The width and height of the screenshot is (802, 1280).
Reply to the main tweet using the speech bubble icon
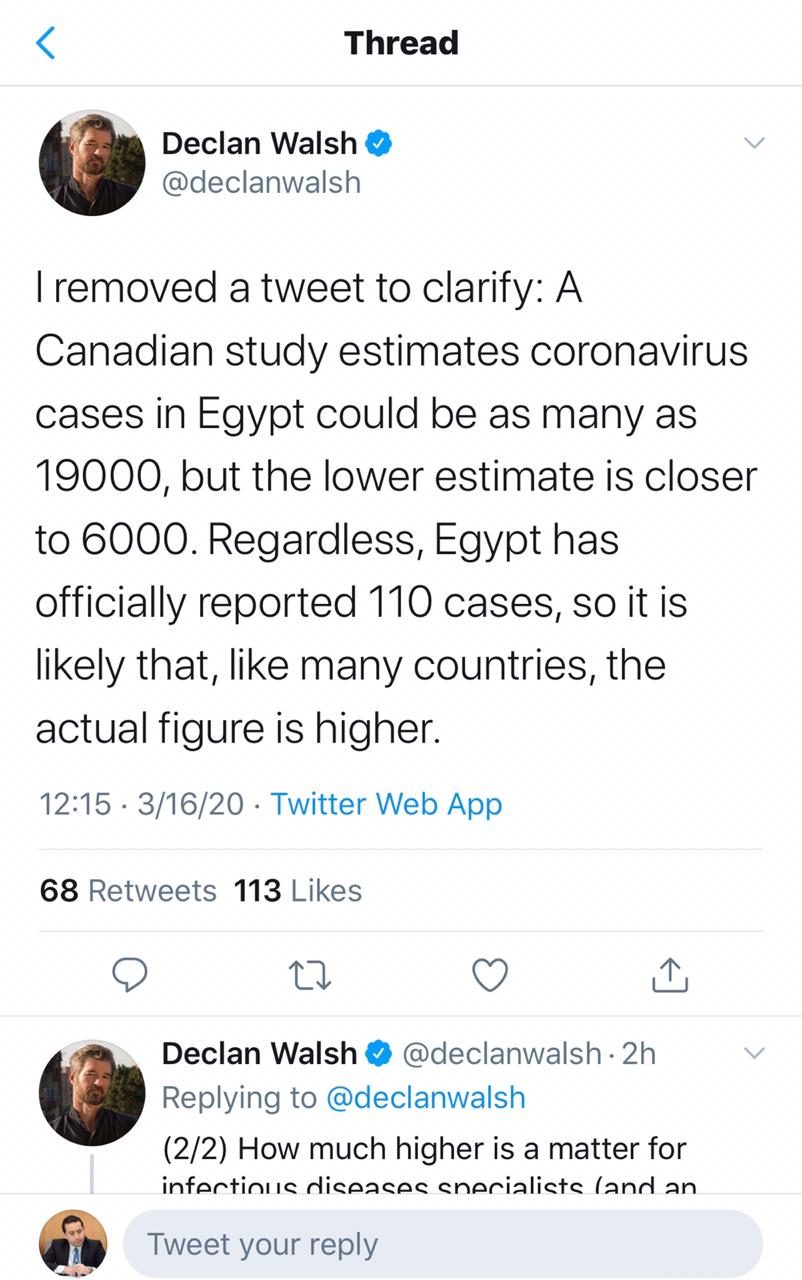point(130,974)
